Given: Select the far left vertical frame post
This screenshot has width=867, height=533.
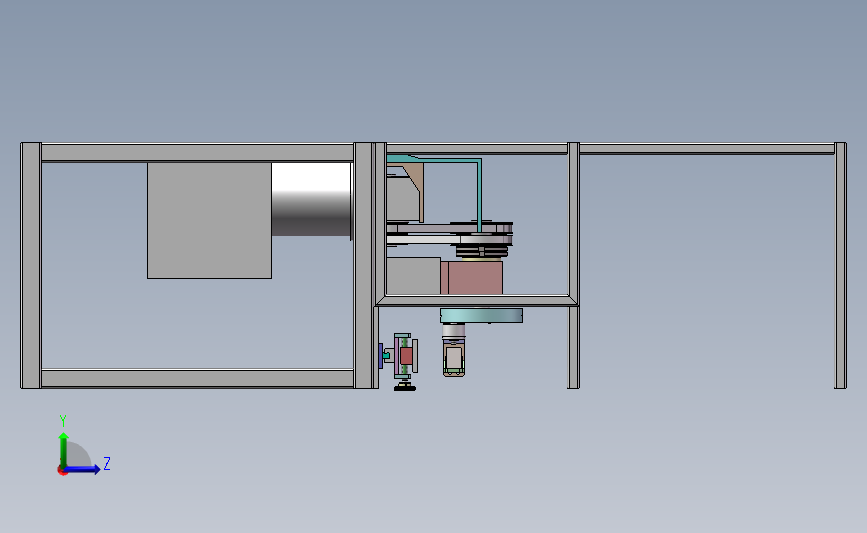Looking at the screenshot, I should click(x=31, y=265).
